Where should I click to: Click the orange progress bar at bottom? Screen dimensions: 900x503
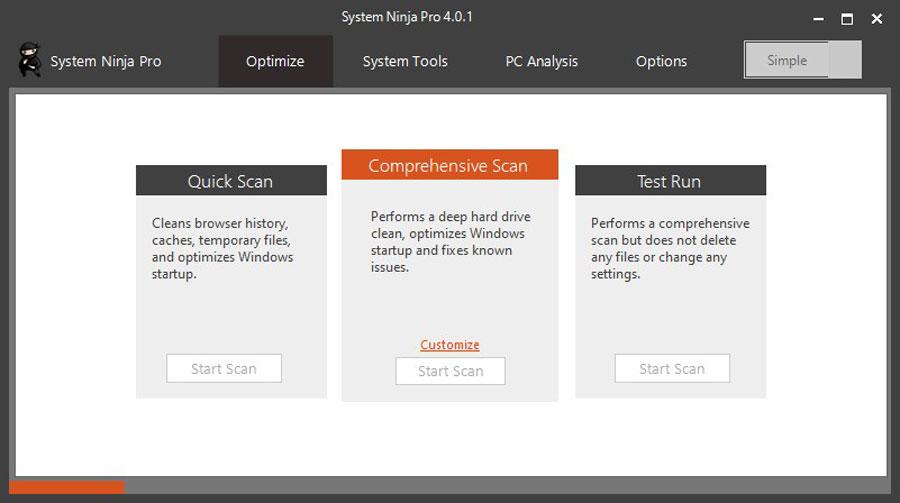coord(67,487)
